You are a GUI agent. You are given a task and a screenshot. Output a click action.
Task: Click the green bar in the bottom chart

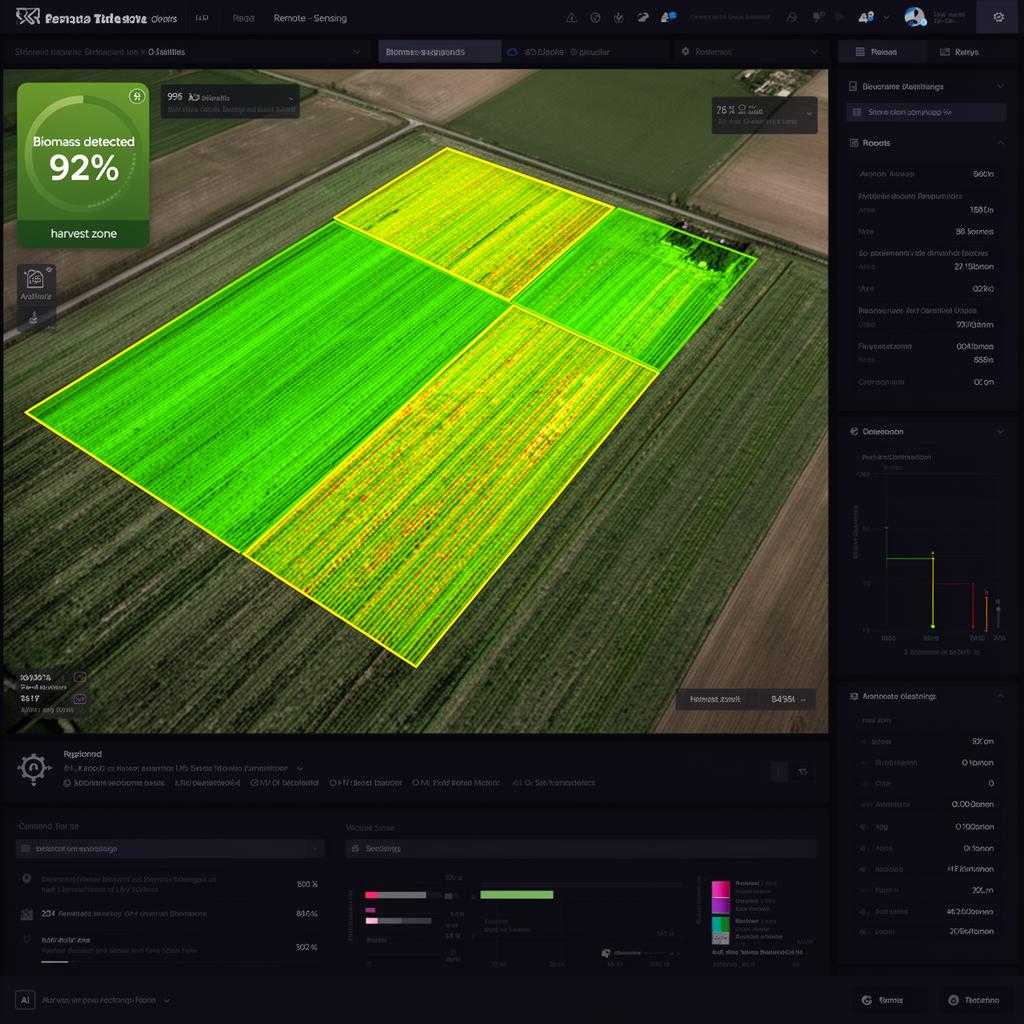click(x=517, y=895)
